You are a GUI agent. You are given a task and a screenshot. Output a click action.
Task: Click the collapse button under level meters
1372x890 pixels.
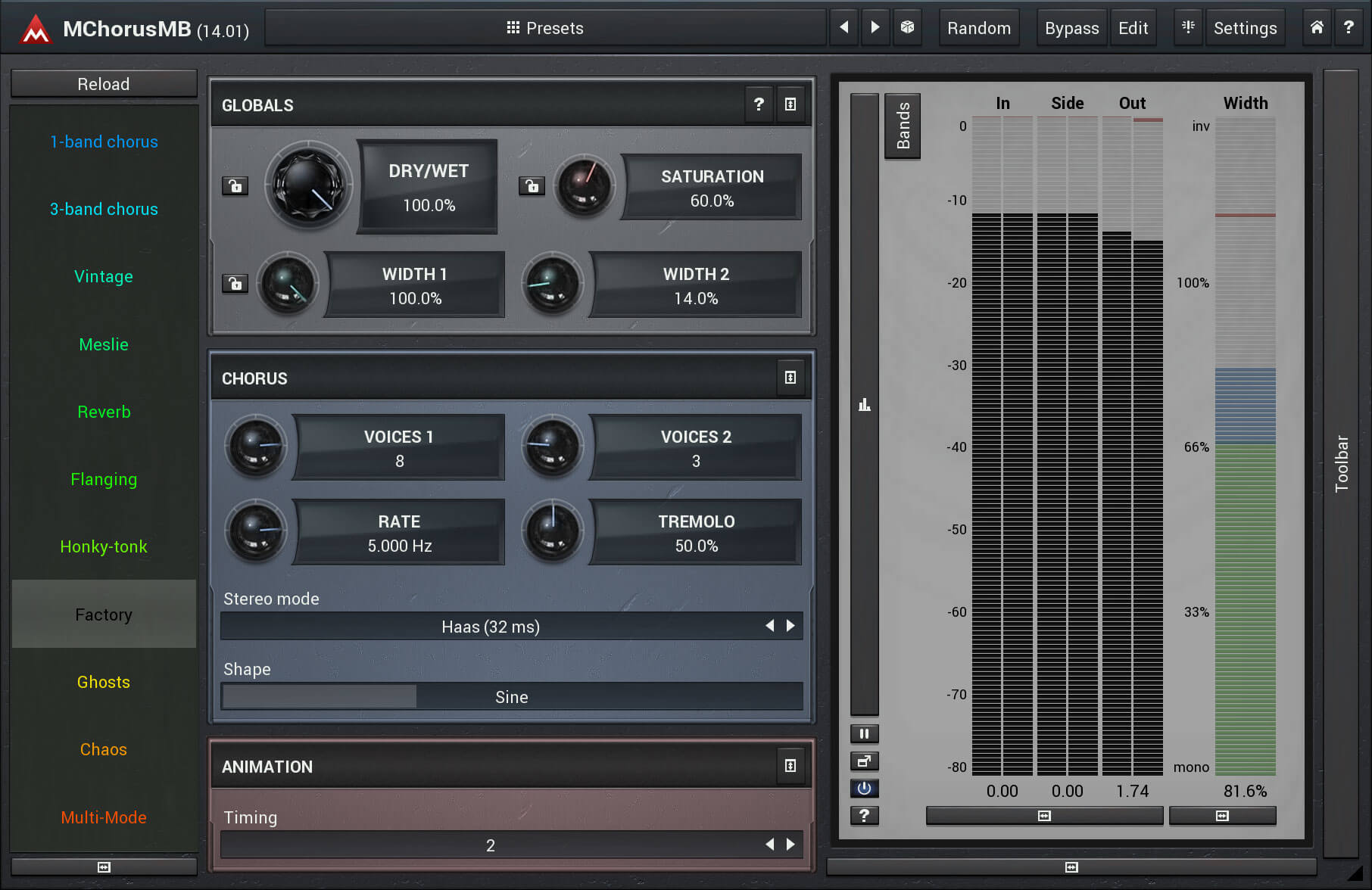(x=1044, y=815)
